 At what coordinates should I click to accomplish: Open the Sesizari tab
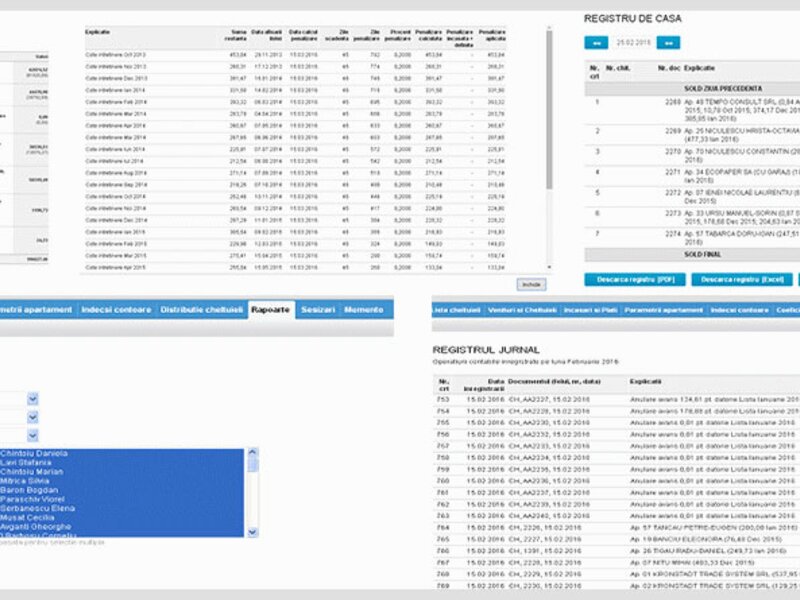318,310
